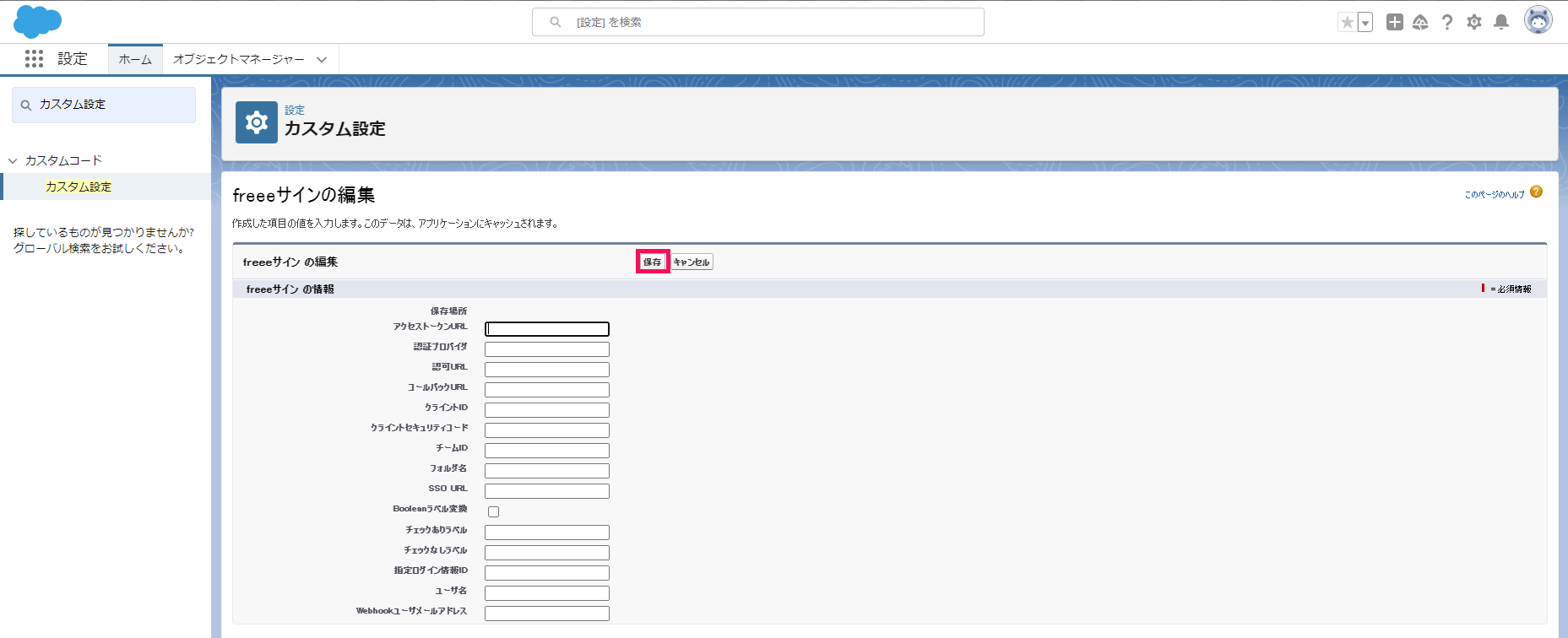Collapse the カスタムコード tree section
Screen dimensions: 1568x638
(13, 160)
